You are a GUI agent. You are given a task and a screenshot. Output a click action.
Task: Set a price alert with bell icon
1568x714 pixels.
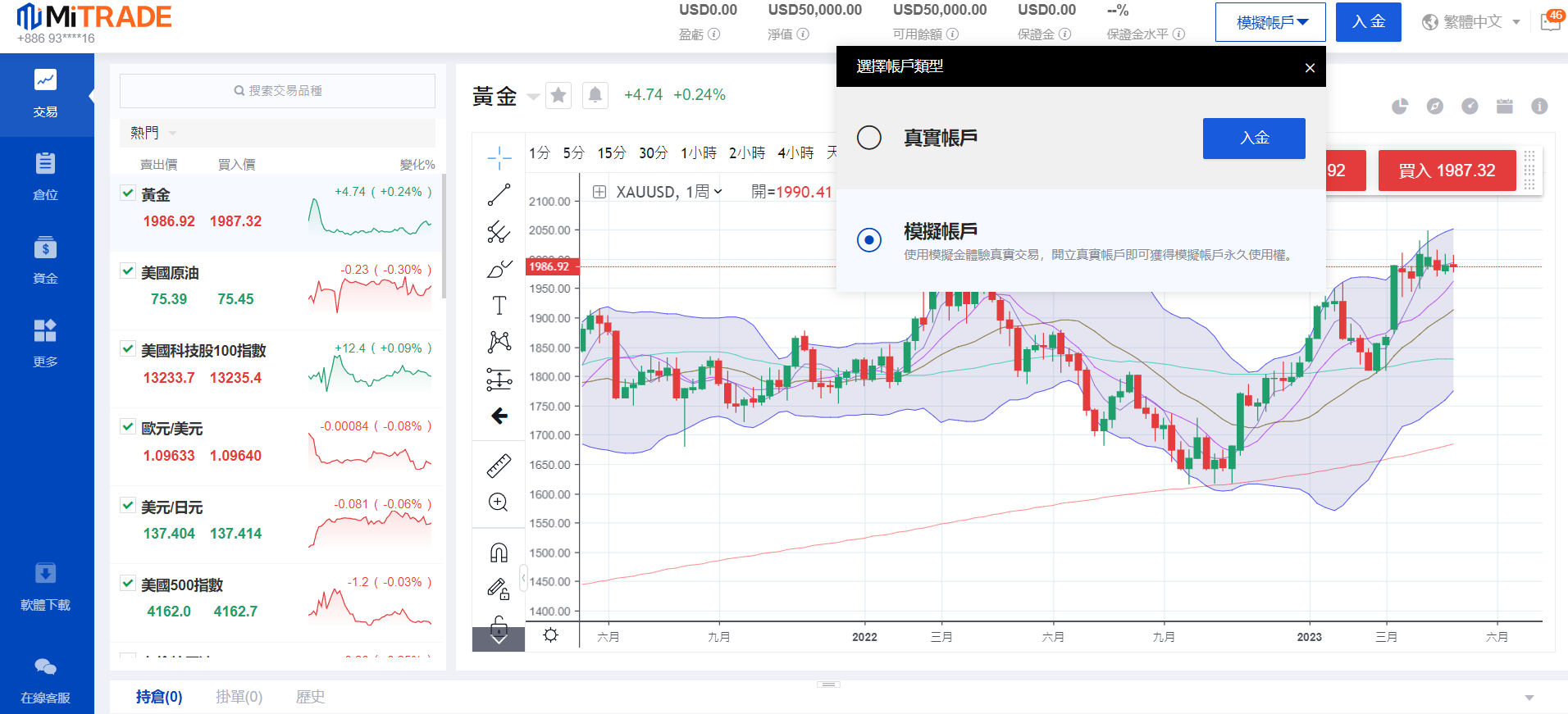pos(595,95)
